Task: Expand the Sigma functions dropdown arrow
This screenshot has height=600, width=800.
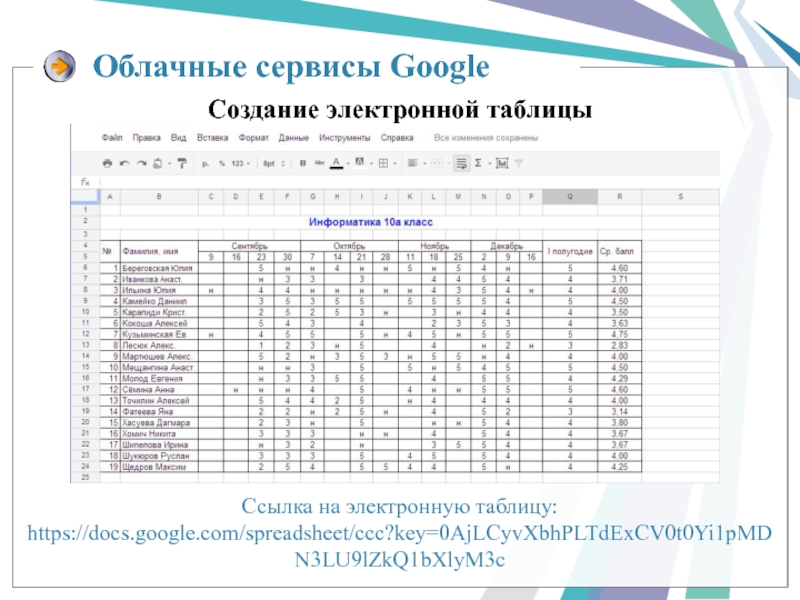Action: click(x=489, y=164)
